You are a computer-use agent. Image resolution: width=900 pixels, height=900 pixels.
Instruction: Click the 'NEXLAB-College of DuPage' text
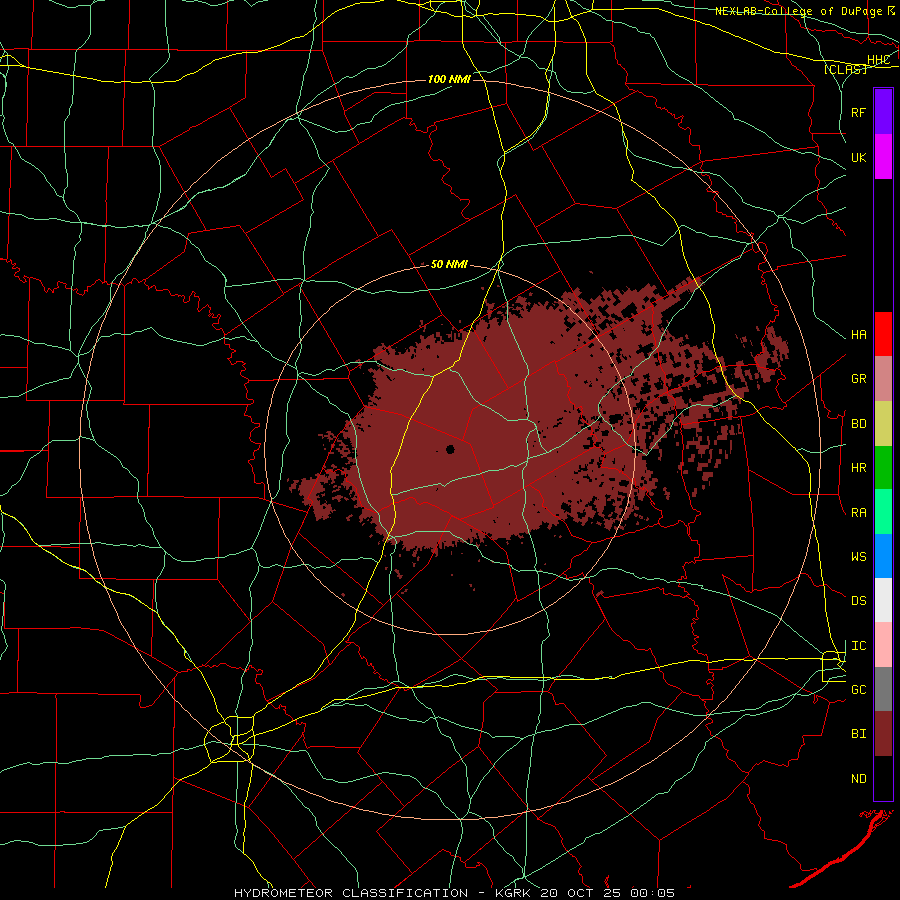coord(800,11)
